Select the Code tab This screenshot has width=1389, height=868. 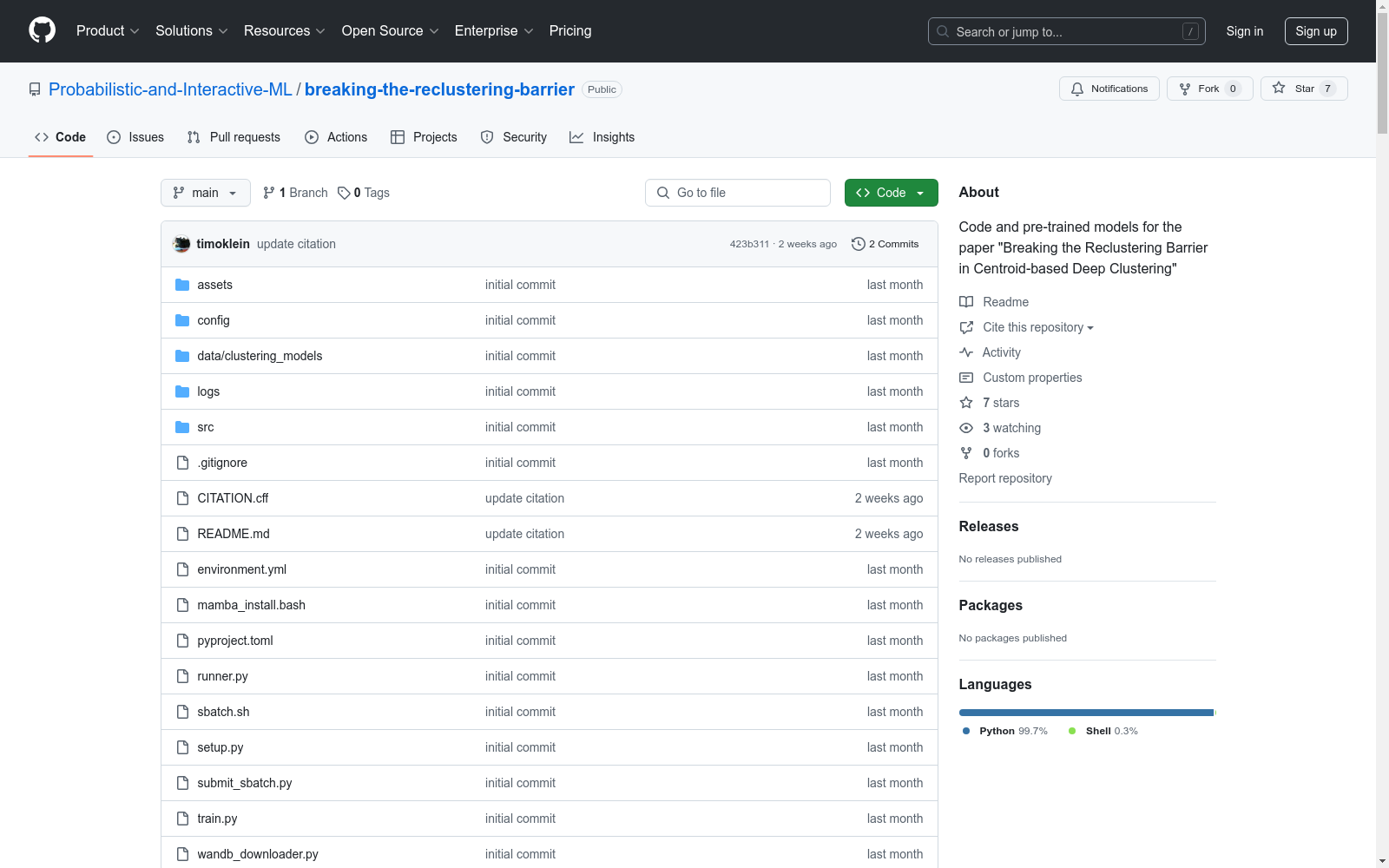61,137
